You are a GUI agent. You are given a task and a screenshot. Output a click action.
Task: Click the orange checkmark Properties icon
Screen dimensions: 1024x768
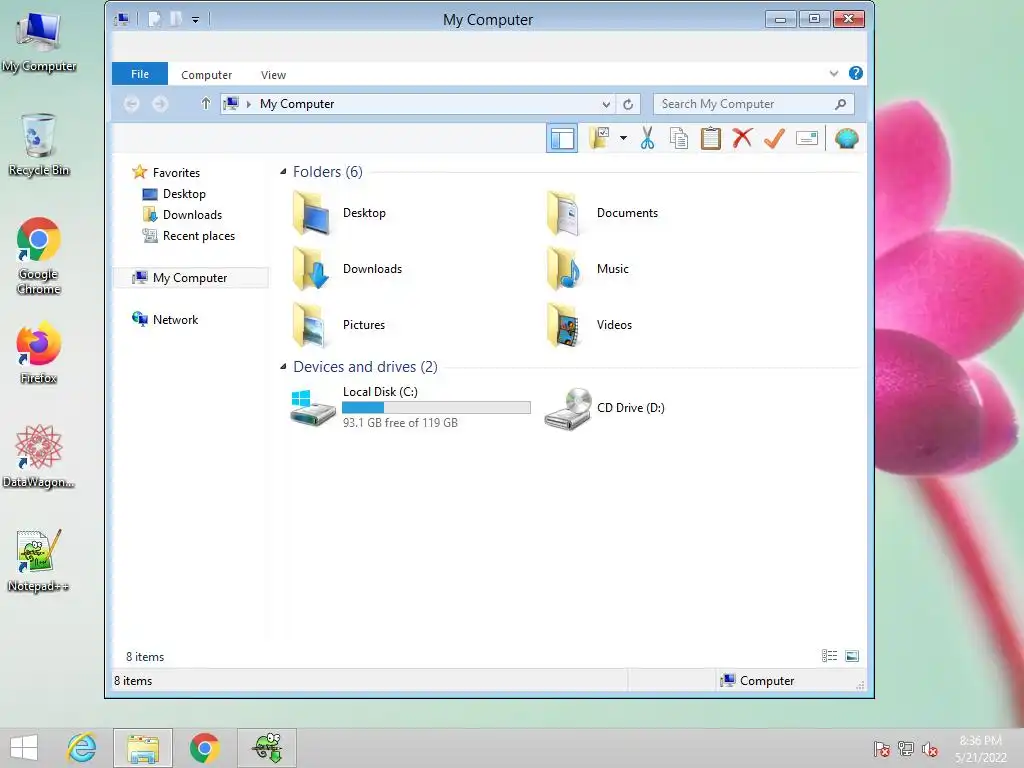tap(775, 138)
